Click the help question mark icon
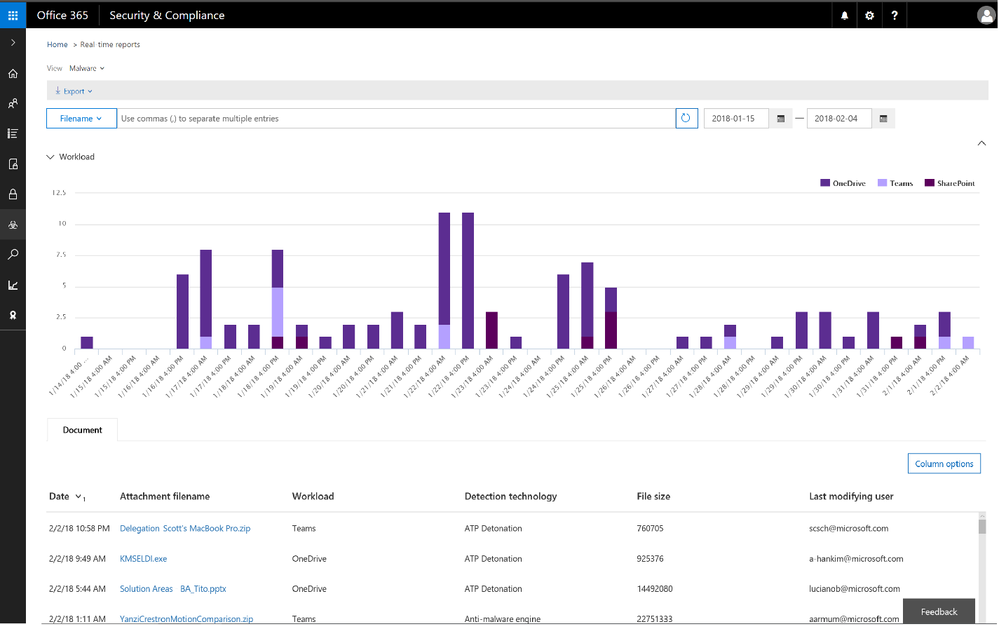This screenshot has height=625, width=999. [895, 15]
